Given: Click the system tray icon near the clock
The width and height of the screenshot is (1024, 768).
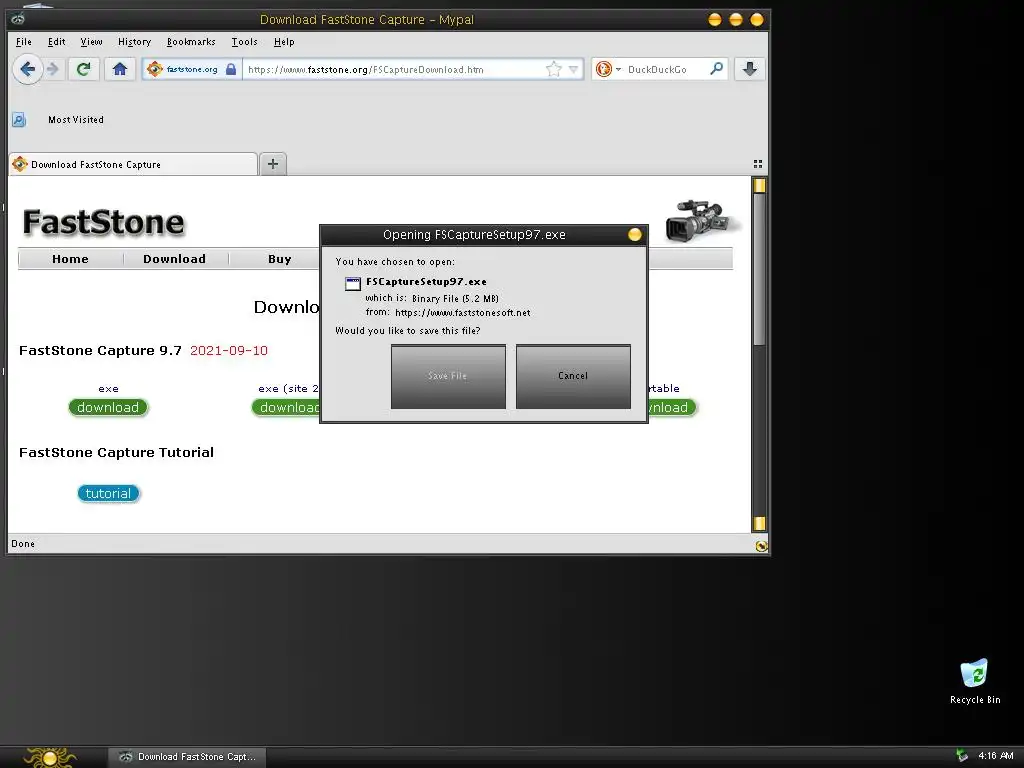Looking at the screenshot, I should 962,756.
